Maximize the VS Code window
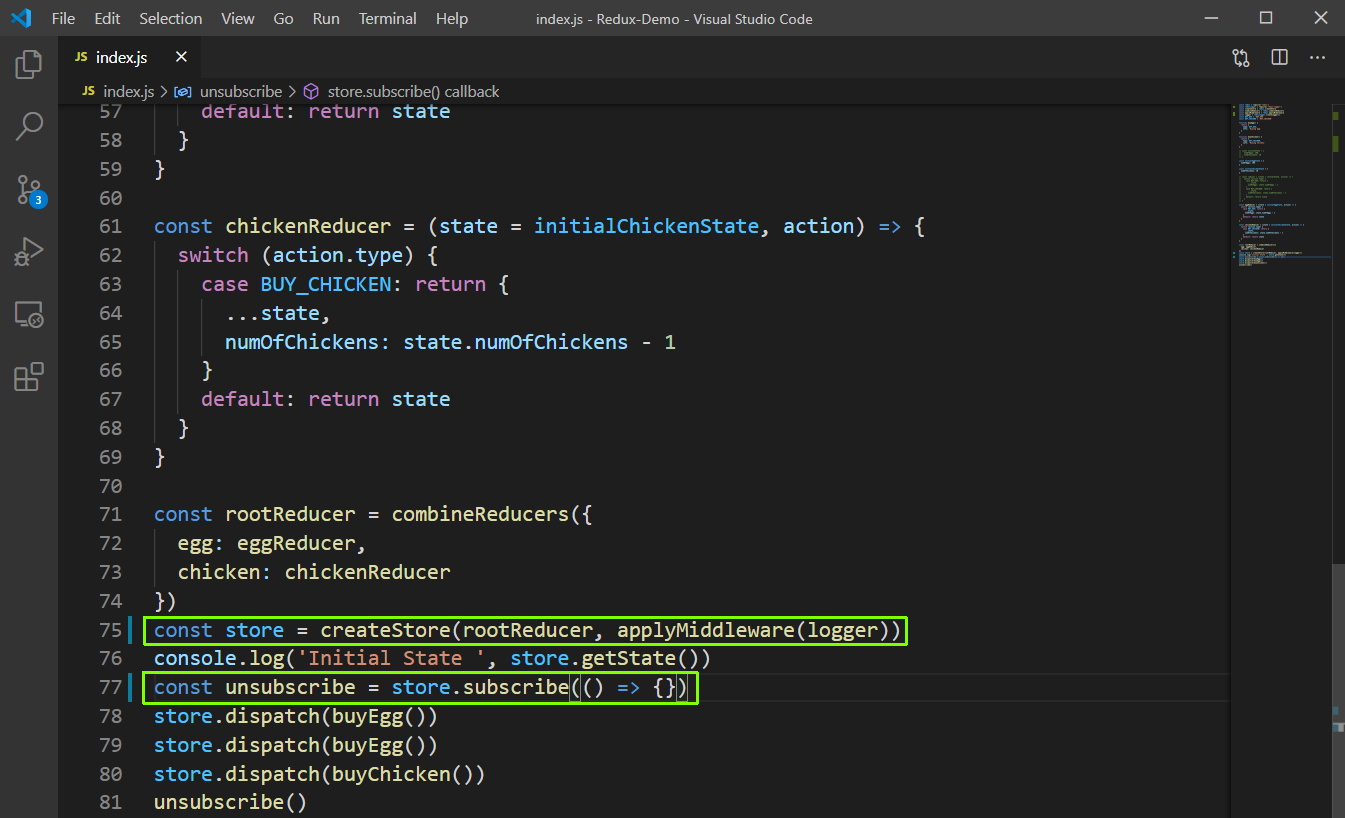1345x818 pixels. click(x=1266, y=18)
